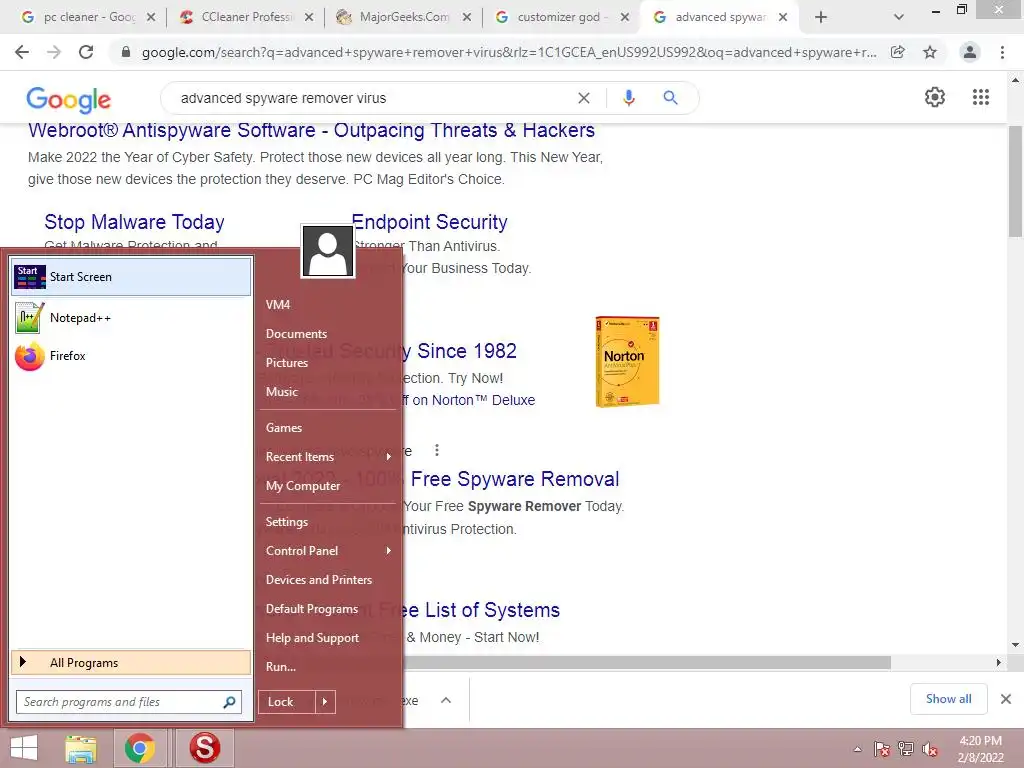Screen dimensions: 1024x768
Task: Click the Chrome icon on the taskbar
Action: 140,748
